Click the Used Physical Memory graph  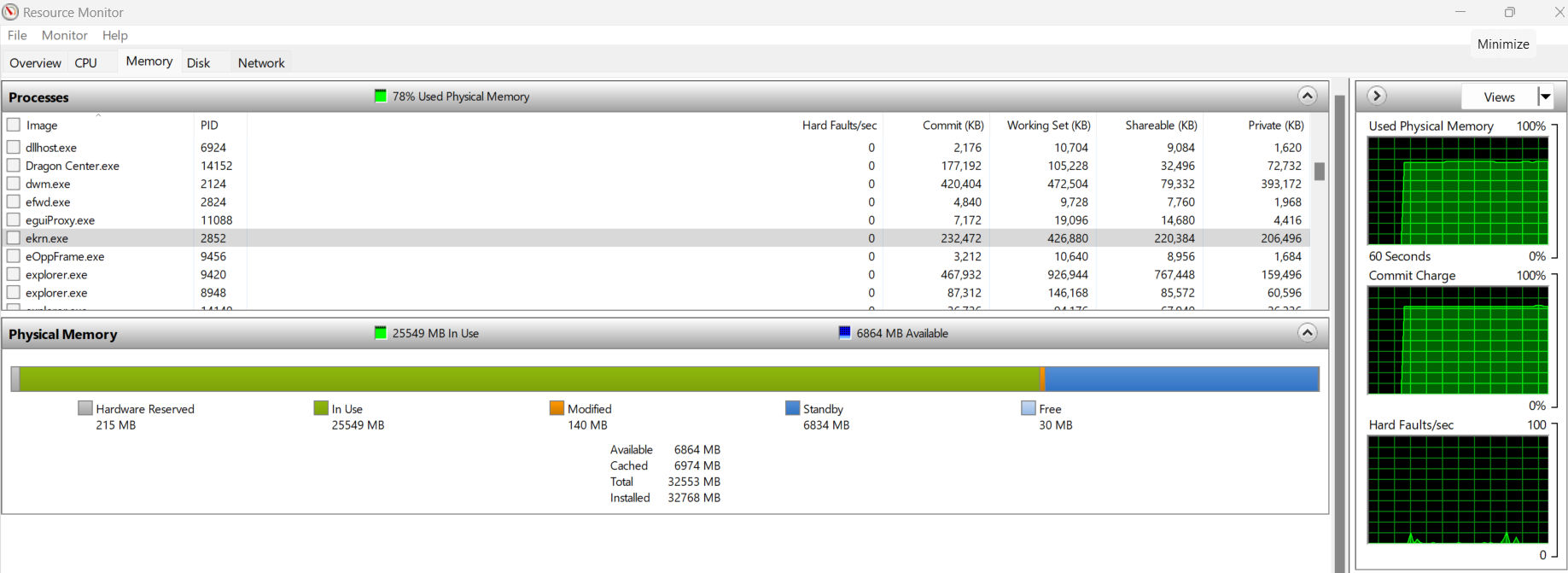(x=1458, y=191)
